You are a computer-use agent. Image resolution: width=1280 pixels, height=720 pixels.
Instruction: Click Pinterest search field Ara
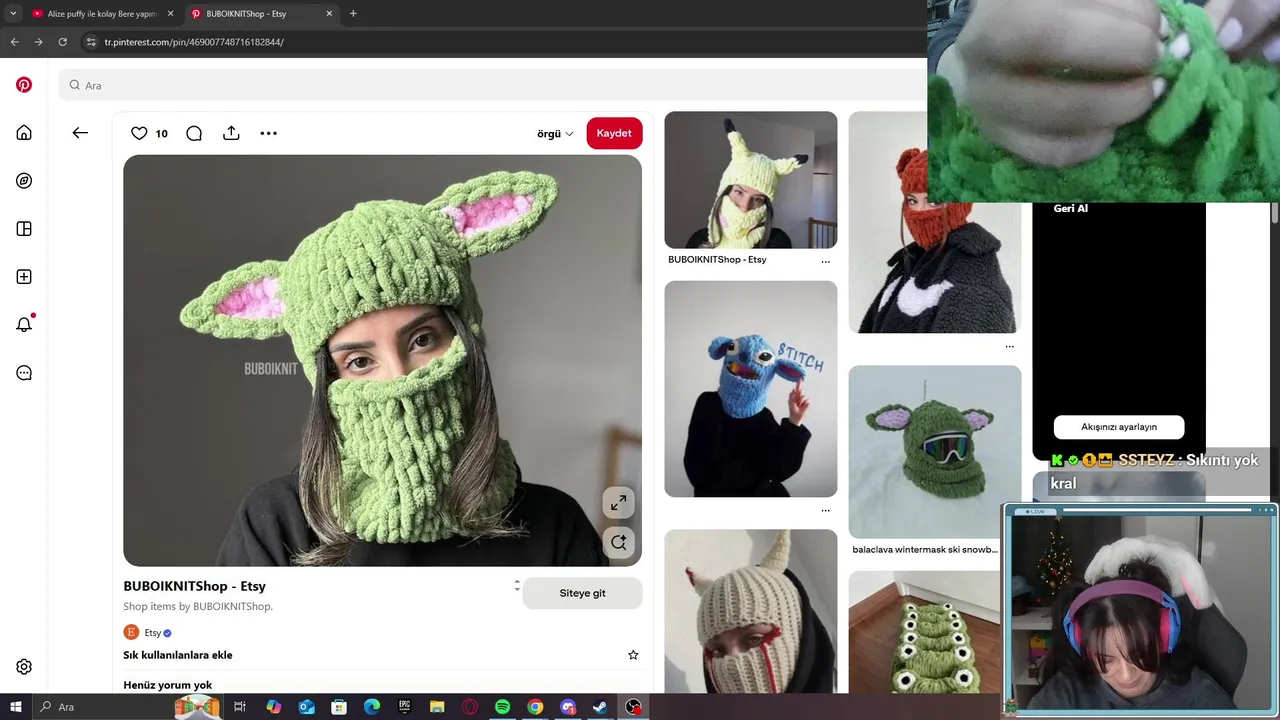click(x=490, y=85)
